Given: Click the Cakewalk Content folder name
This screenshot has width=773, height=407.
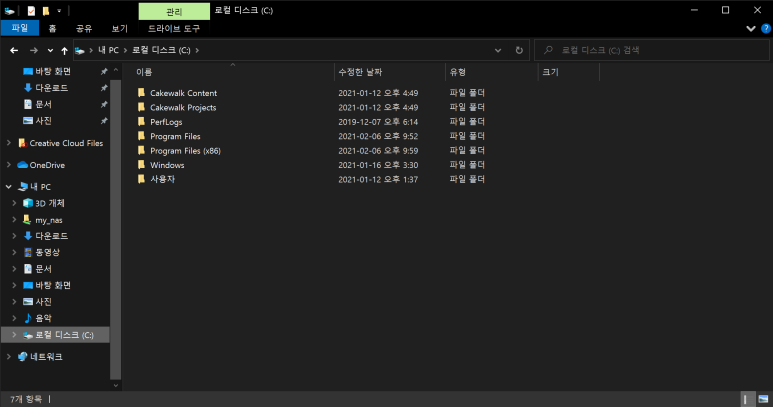Looking at the screenshot, I should coord(183,93).
